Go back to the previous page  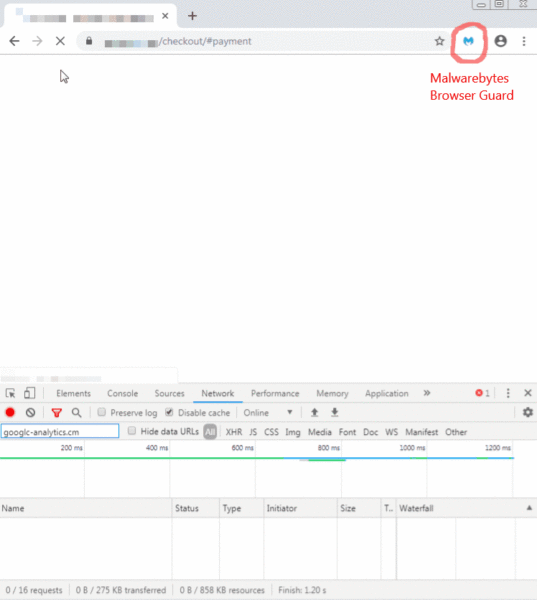point(14,41)
